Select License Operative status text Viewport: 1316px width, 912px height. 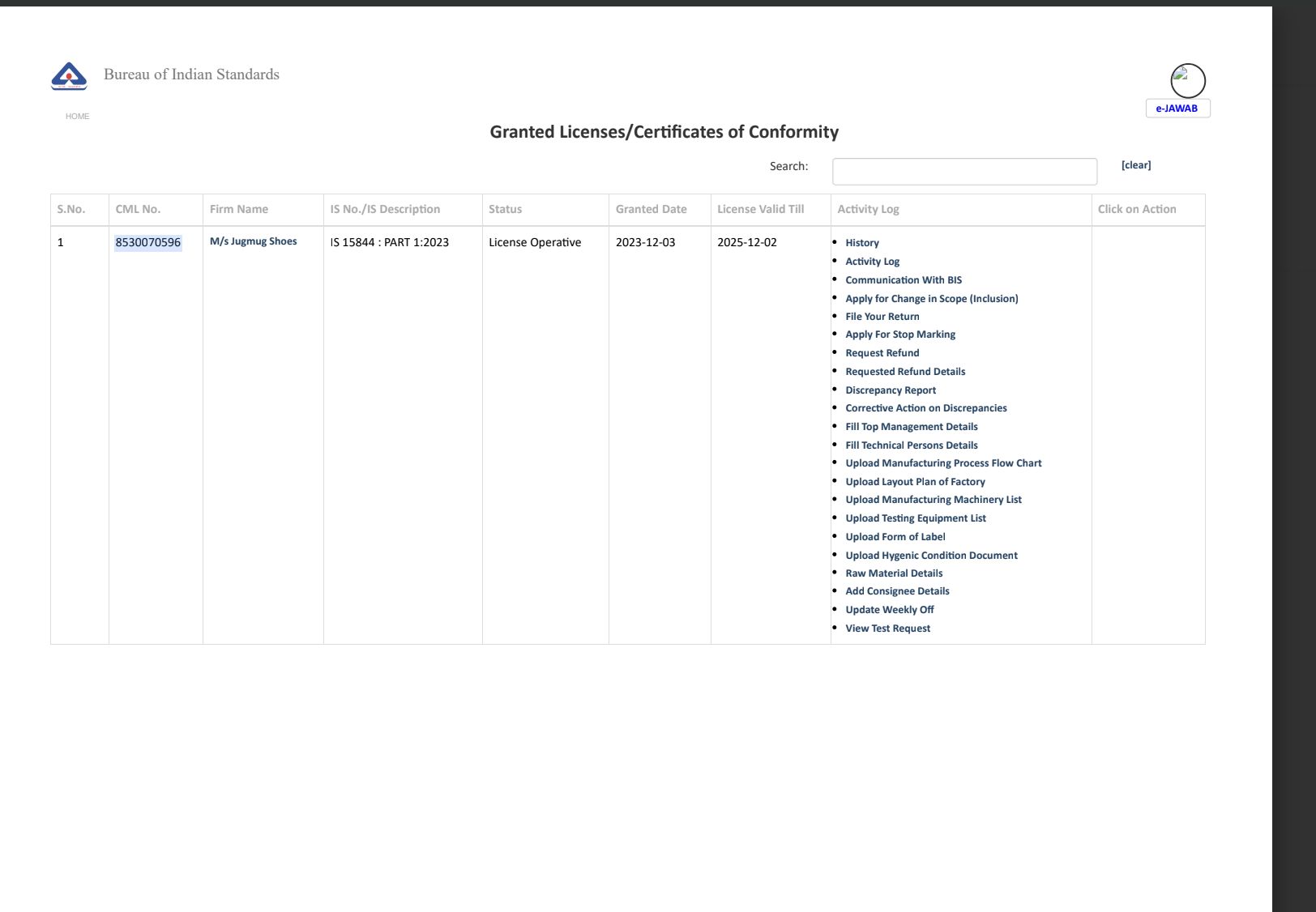coord(535,242)
